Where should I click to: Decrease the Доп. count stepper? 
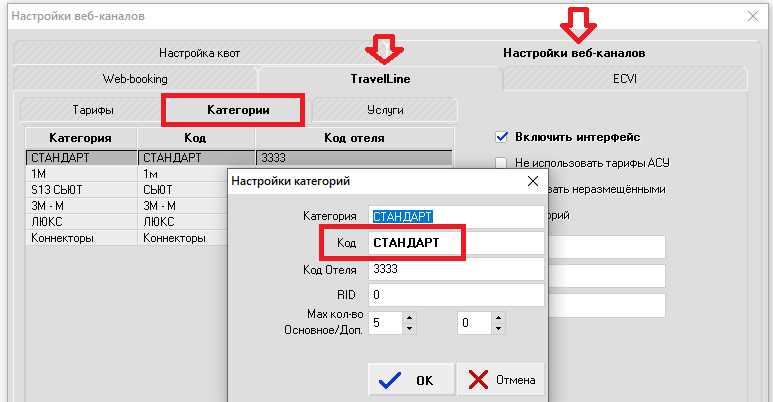tap(498, 329)
